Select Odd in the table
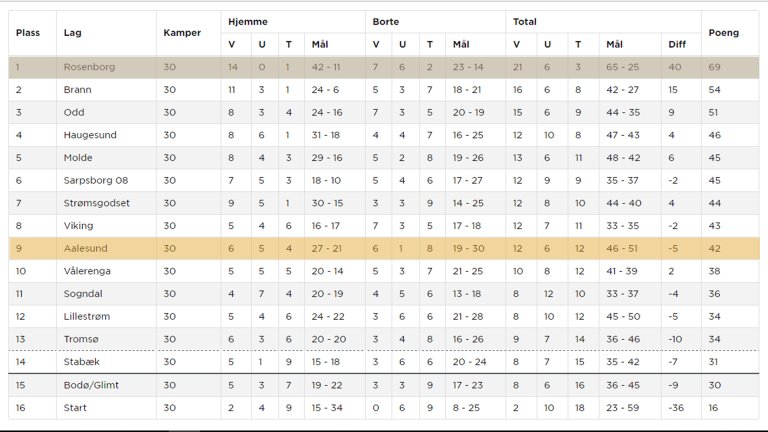768x432 pixels. 73,113
